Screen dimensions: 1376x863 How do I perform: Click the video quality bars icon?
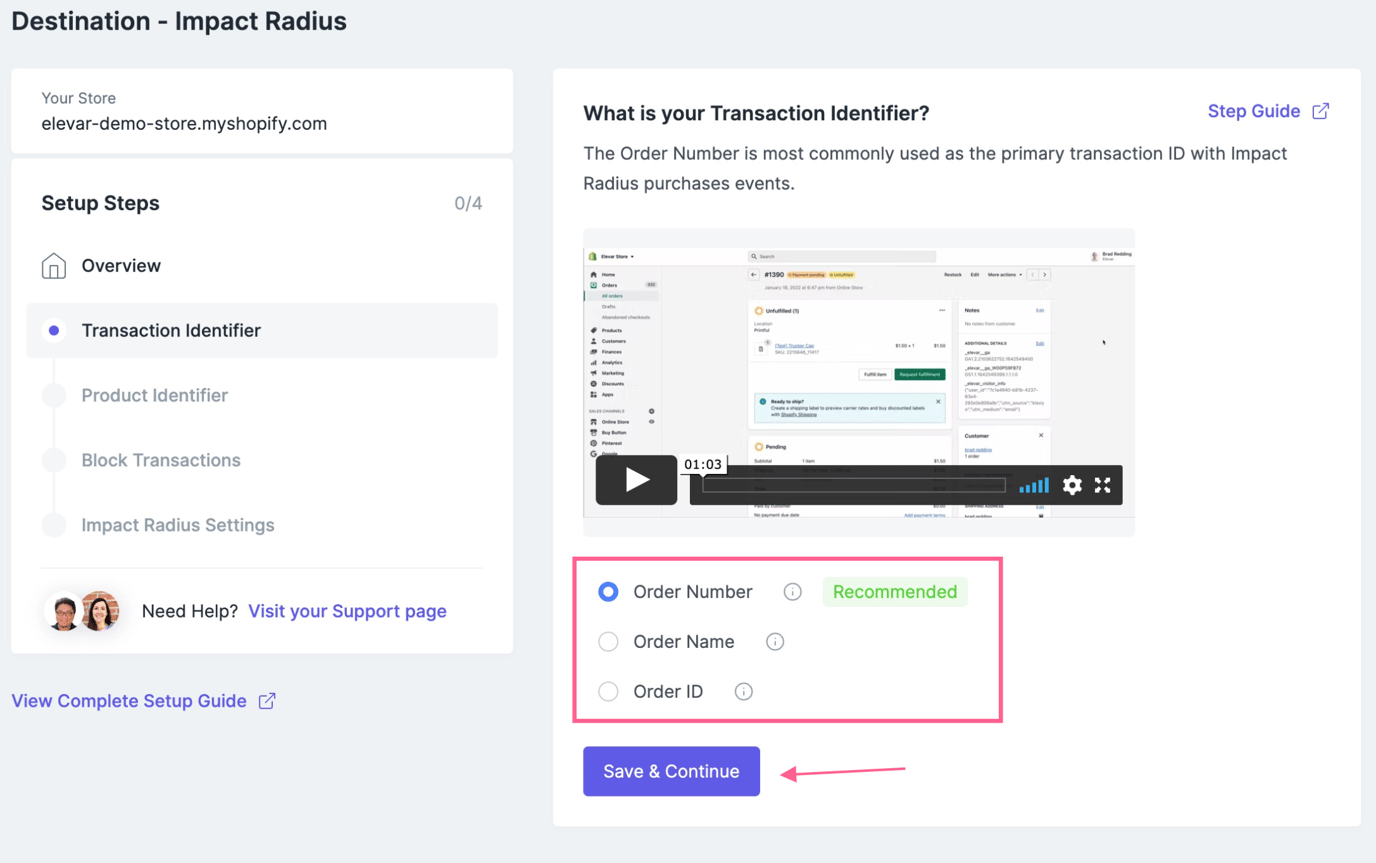tap(1034, 484)
